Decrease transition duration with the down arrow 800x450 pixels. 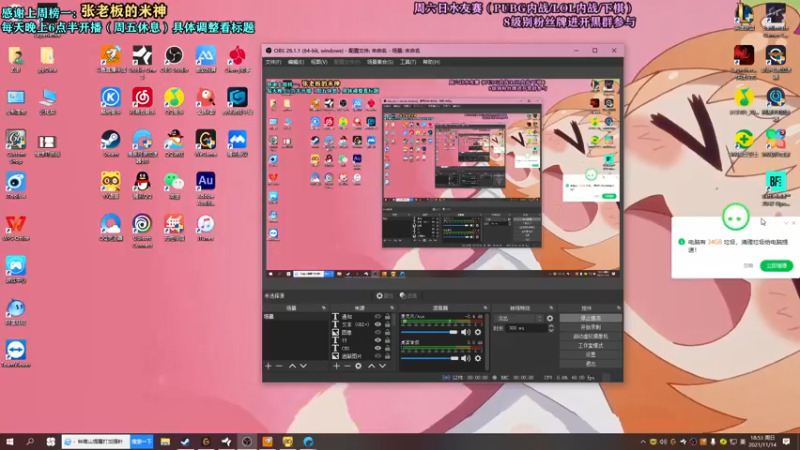[551, 331]
